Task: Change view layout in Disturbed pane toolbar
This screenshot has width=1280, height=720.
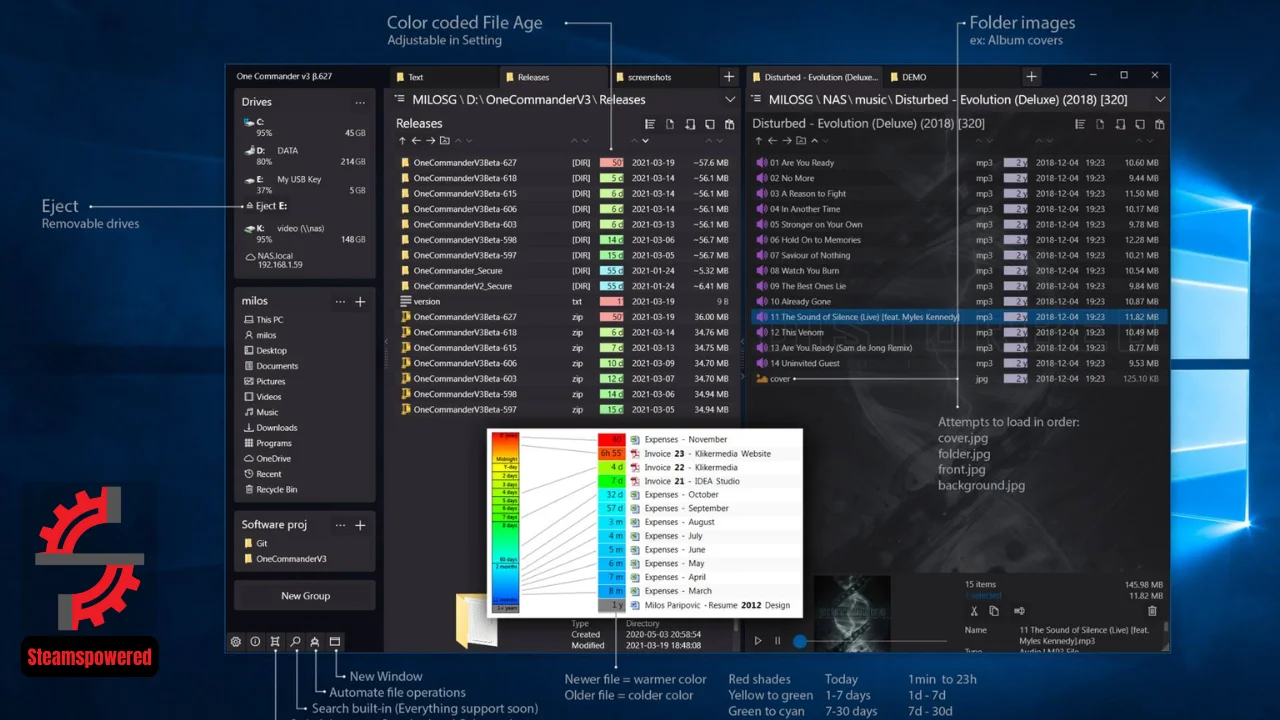Action: point(1080,124)
